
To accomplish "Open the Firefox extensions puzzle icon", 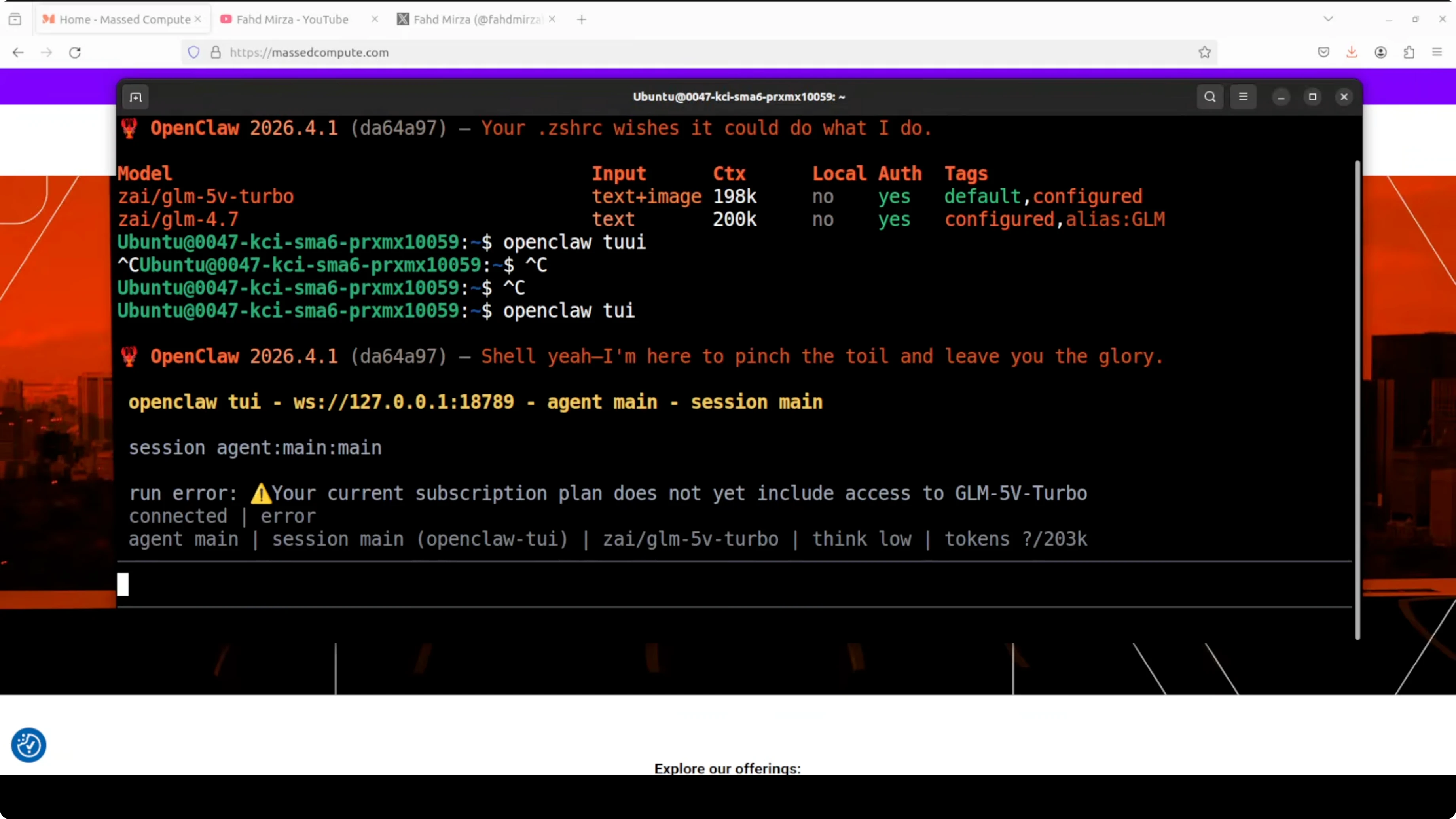I will 1409,52.
